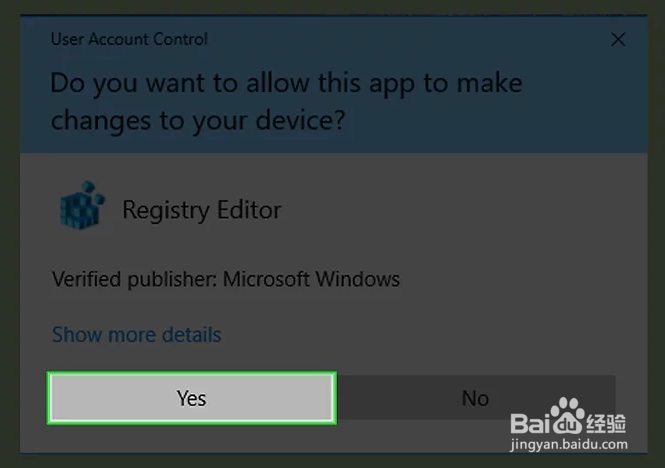The width and height of the screenshot is (665, 468).
Task: Expand Show more details
Action: [137, 334]
